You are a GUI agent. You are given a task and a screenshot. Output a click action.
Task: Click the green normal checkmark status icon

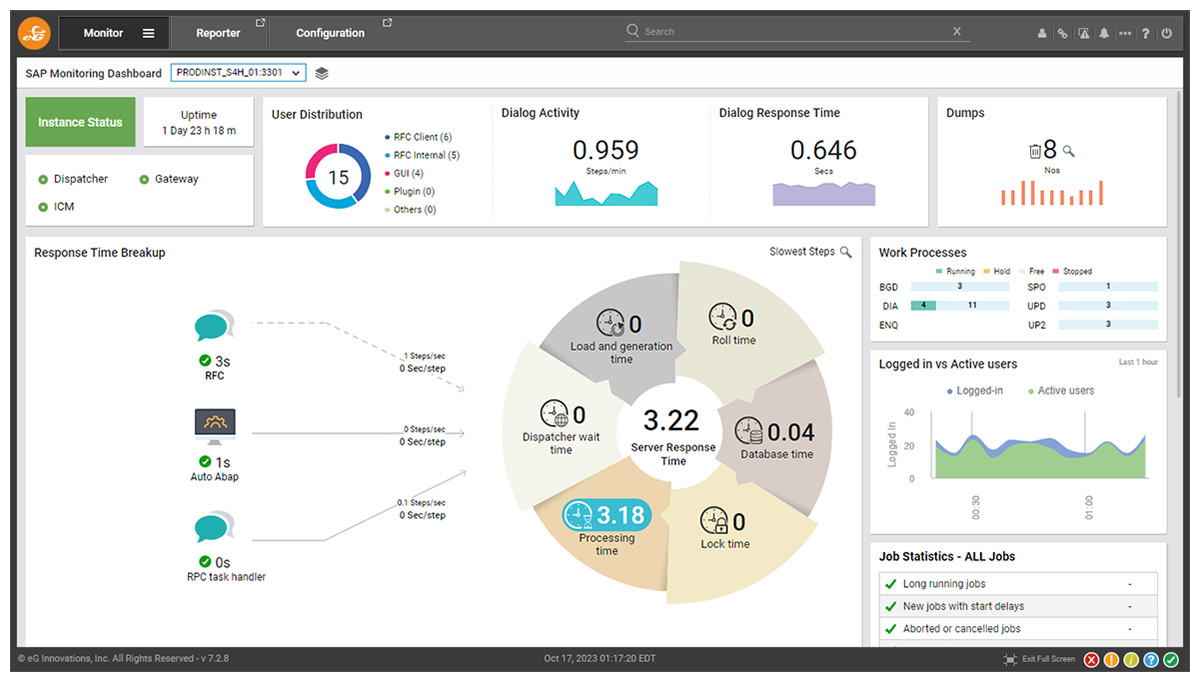[1171, 659]
